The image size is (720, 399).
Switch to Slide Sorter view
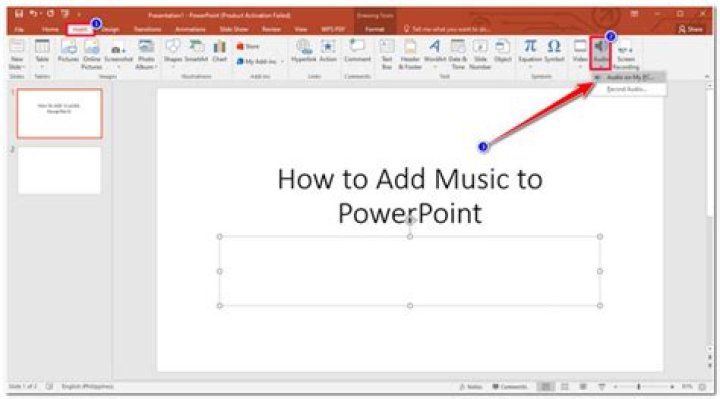565,387
